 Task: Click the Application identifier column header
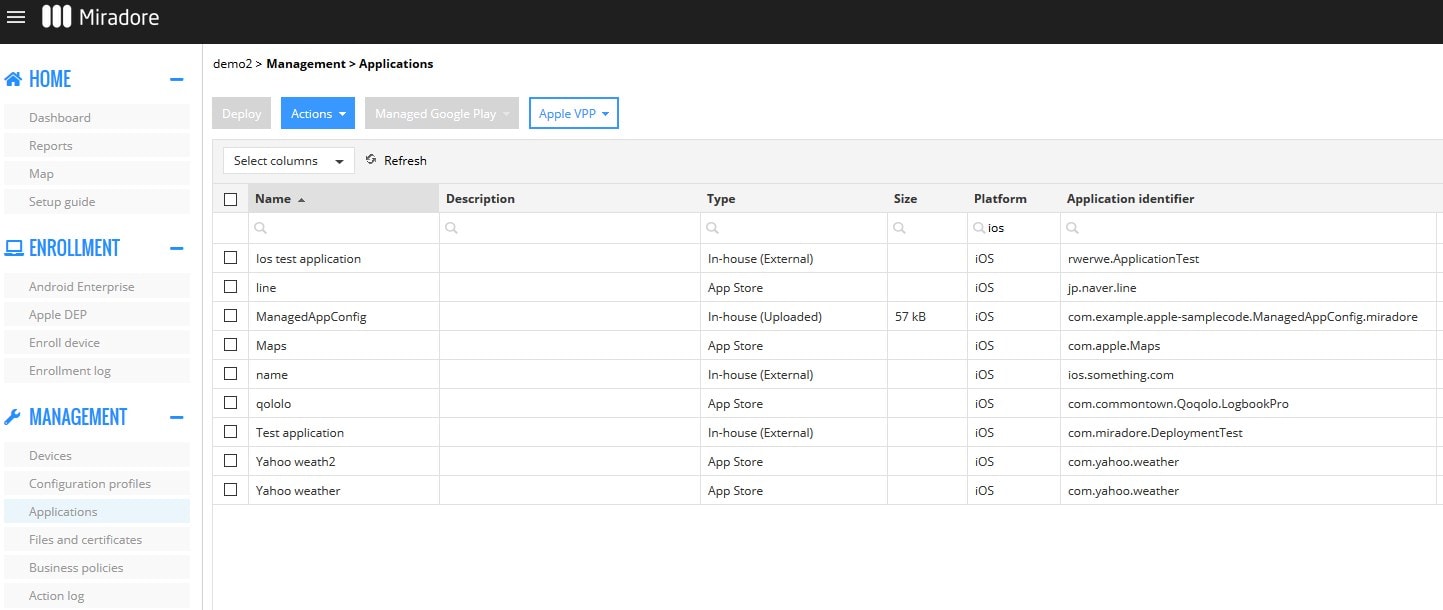click(1248, 198)
